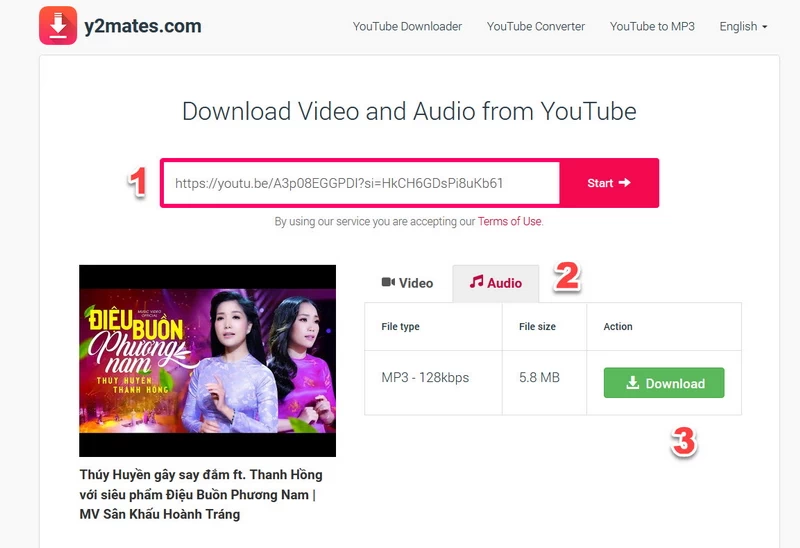Image resolution: width=800 pixels, height=548 pixels.
Task: Open the YouTube Downloader menu item
Action: pyautogui.click(x=407, y=27)
